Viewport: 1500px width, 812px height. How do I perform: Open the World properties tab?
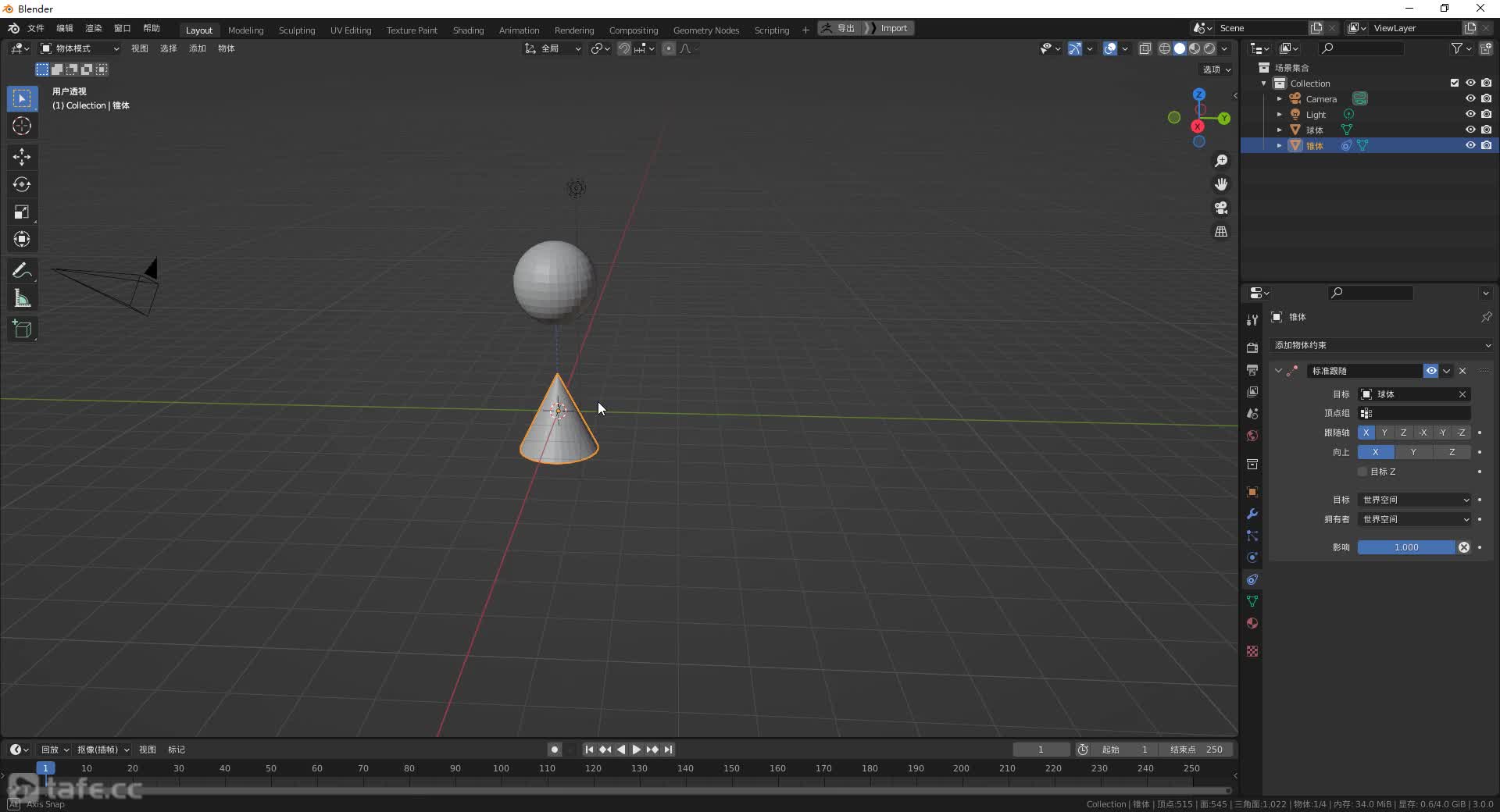point(1252,435)
